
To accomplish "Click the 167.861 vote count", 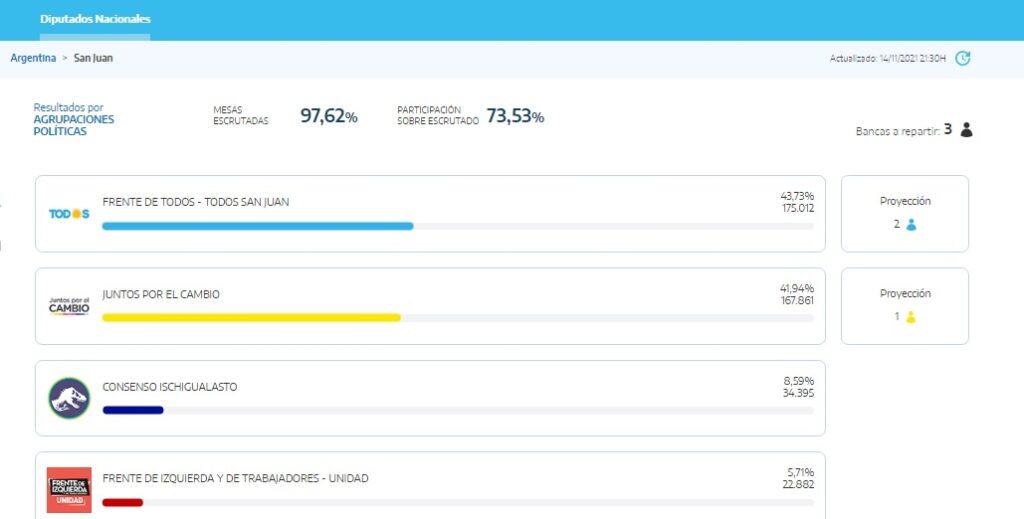I will [797, 301].
